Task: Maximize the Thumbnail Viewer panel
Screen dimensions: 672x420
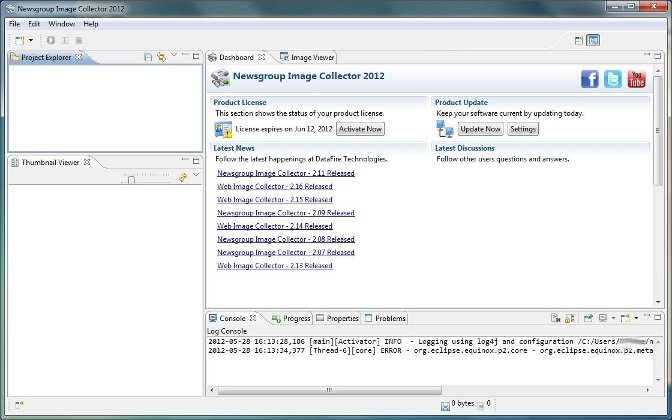Action: pyautogui.click(x=196, y=161)
